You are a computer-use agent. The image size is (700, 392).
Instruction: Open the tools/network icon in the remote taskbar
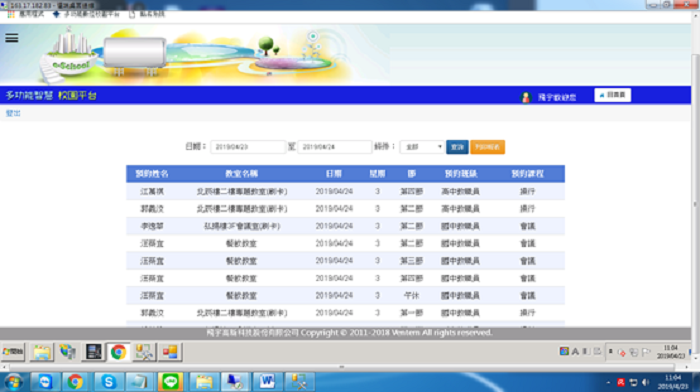(144, 352)
